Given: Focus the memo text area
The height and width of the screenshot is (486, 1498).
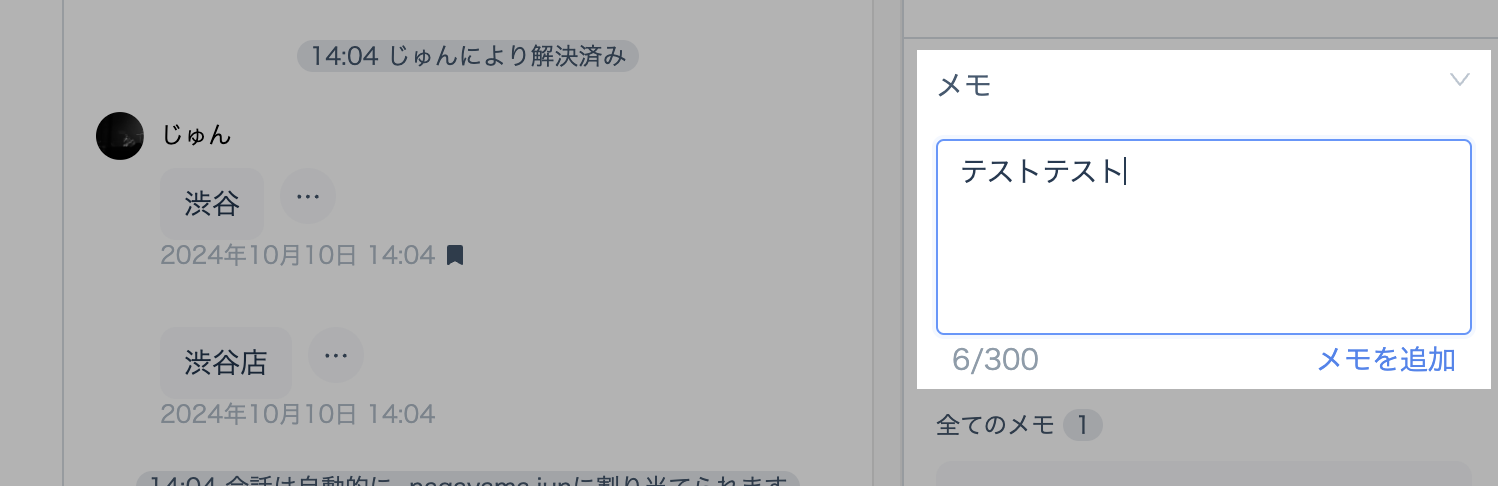Looking at the screenshot, I should tap(1204, 237).
